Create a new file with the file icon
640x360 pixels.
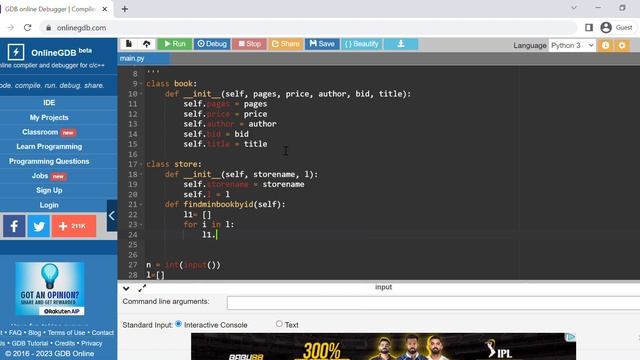129,44
